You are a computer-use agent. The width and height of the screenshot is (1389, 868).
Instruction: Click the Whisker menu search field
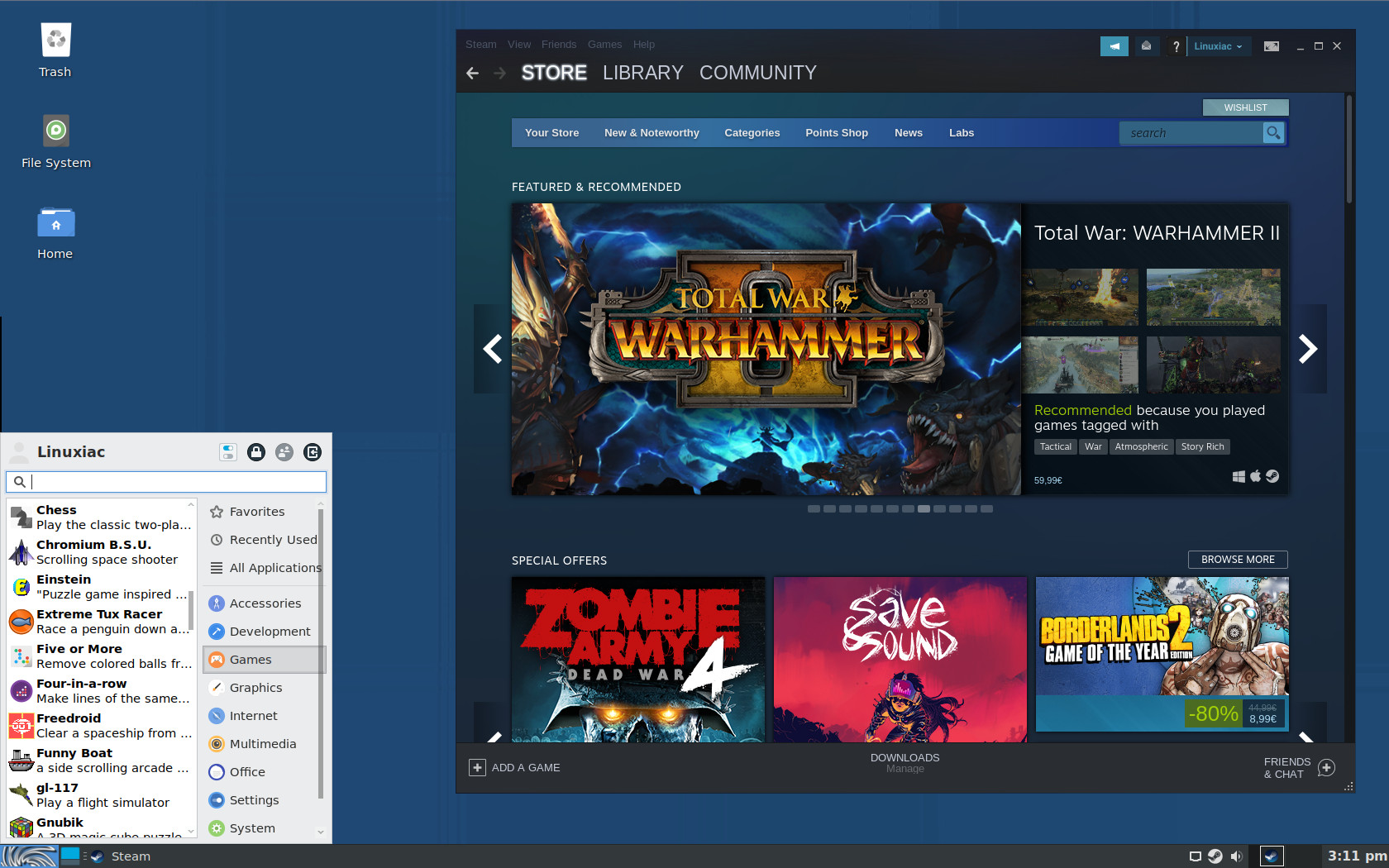point(166,481)
